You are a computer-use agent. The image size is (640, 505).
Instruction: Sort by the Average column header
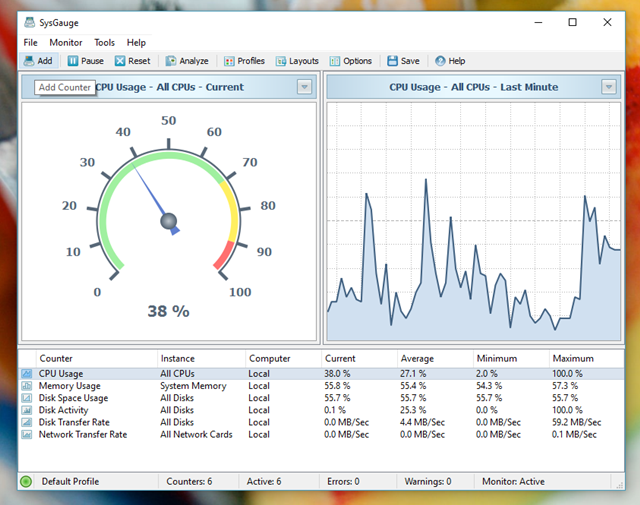(436, 358)
